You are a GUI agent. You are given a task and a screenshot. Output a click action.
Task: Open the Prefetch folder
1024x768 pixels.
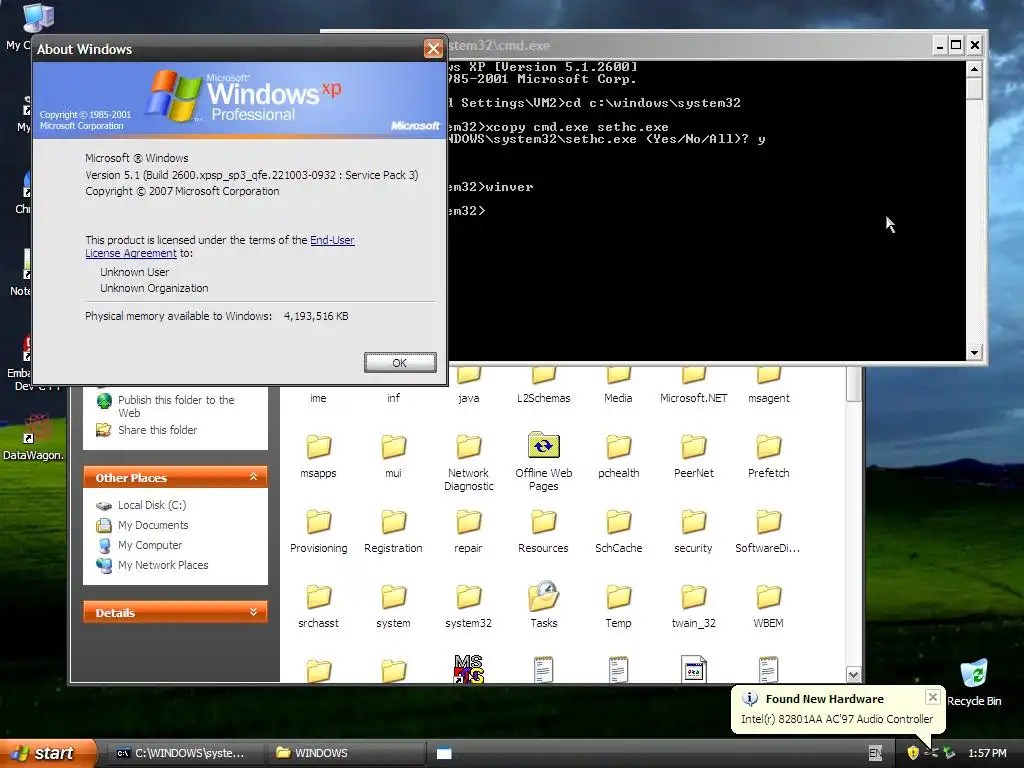769,456
